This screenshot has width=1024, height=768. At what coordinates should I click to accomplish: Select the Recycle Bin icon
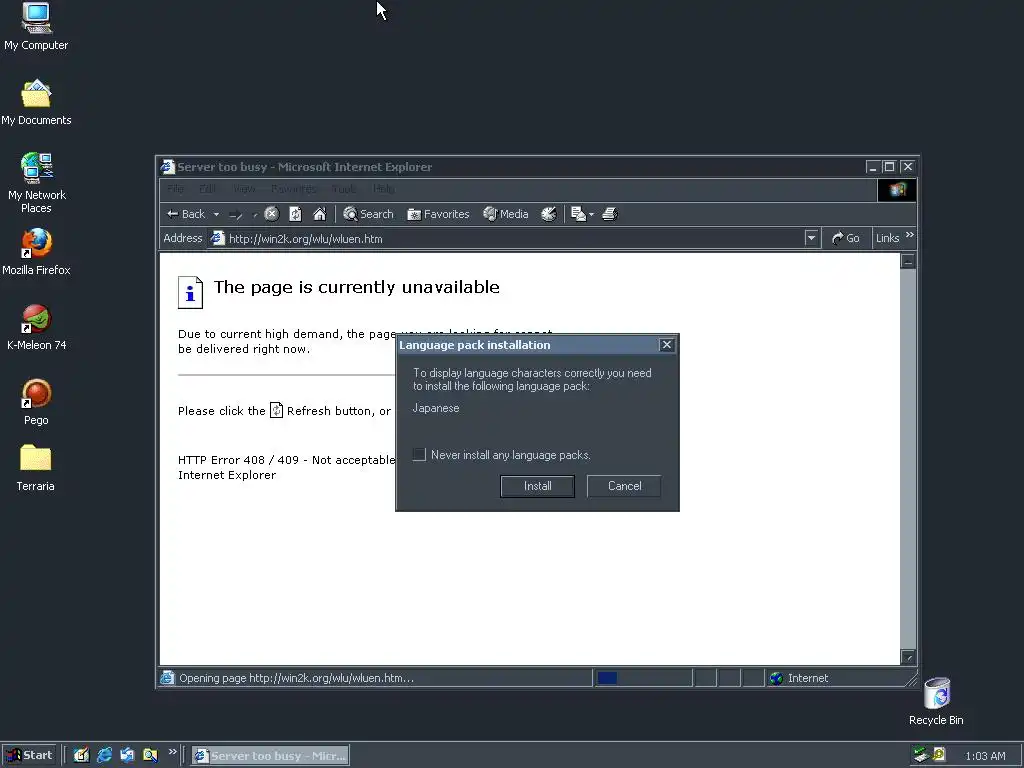[x=936, y=702]
